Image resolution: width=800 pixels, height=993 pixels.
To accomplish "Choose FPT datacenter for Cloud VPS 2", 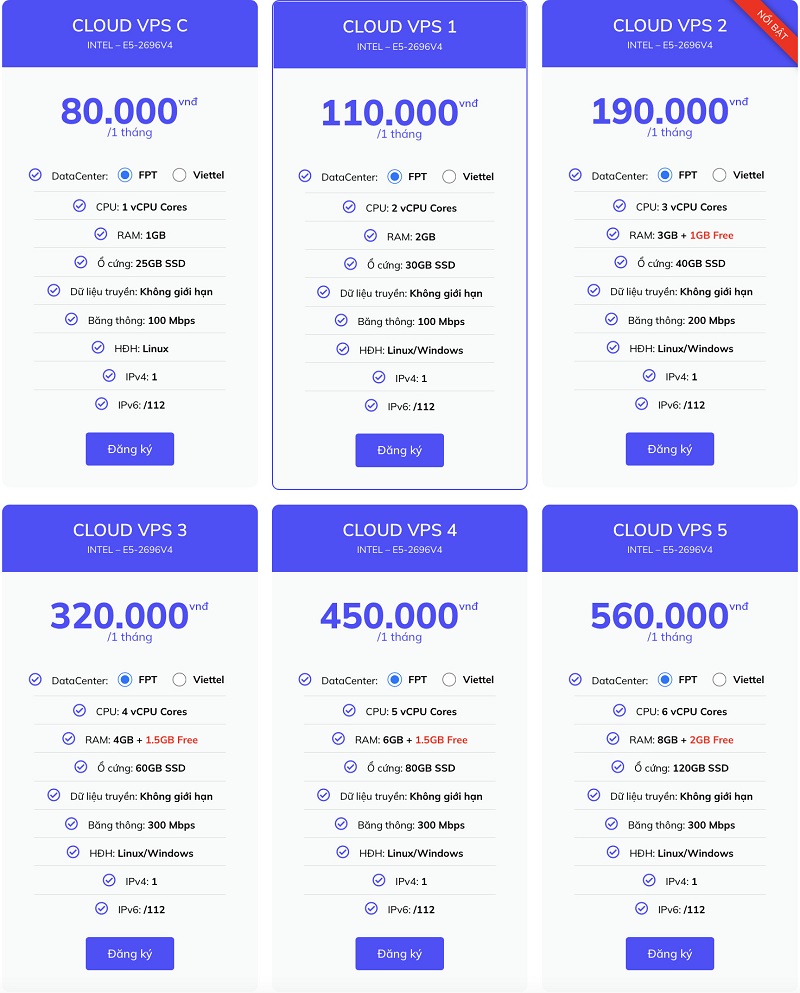I will 664,175.
